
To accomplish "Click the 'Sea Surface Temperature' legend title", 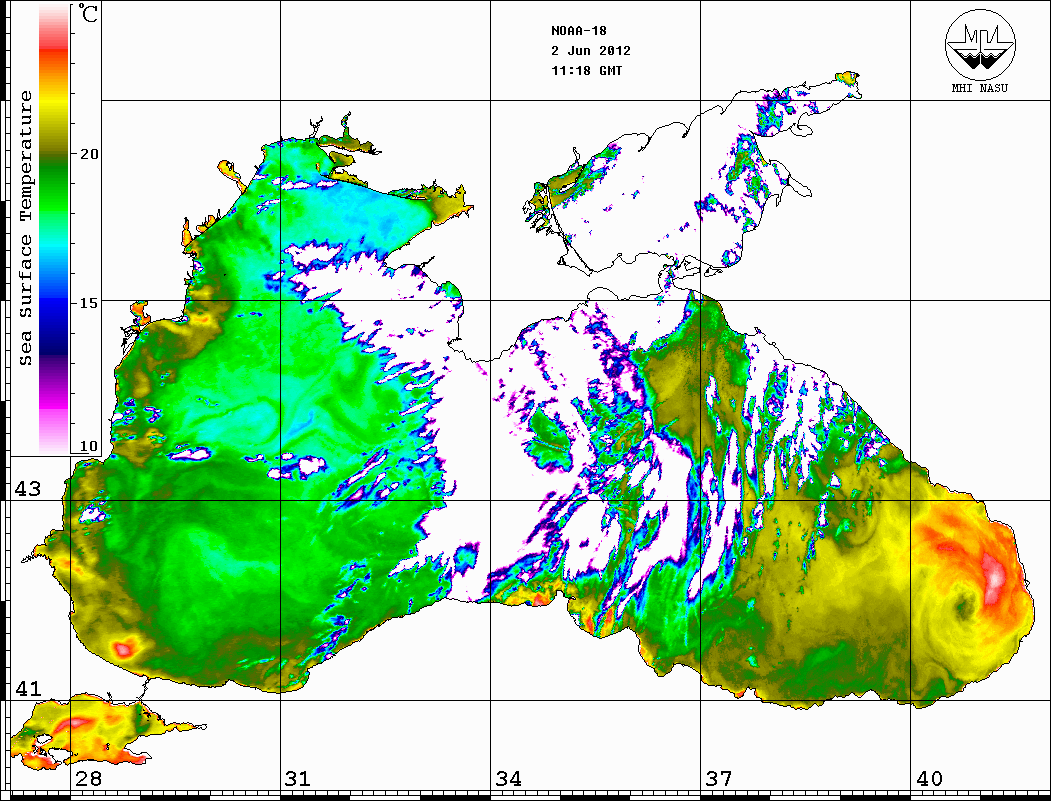I will point(26,228).
